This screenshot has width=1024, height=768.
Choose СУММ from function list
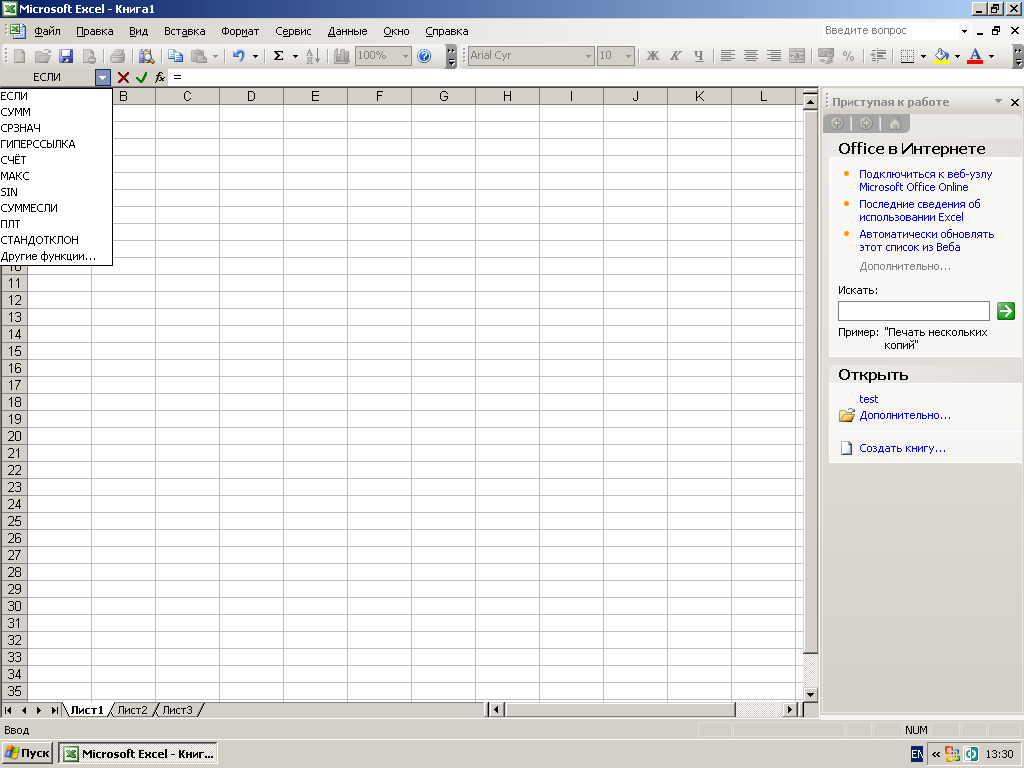pyautogui.click(x=56, y=112)
